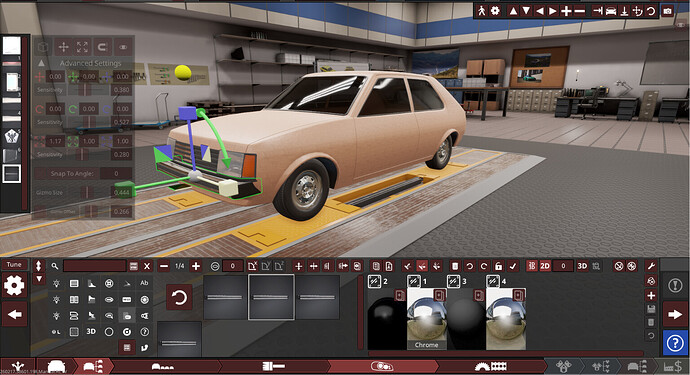Toggle the 3D fixture mode in toolbar
Screen dimensions: 690x375
click(582, 266)
